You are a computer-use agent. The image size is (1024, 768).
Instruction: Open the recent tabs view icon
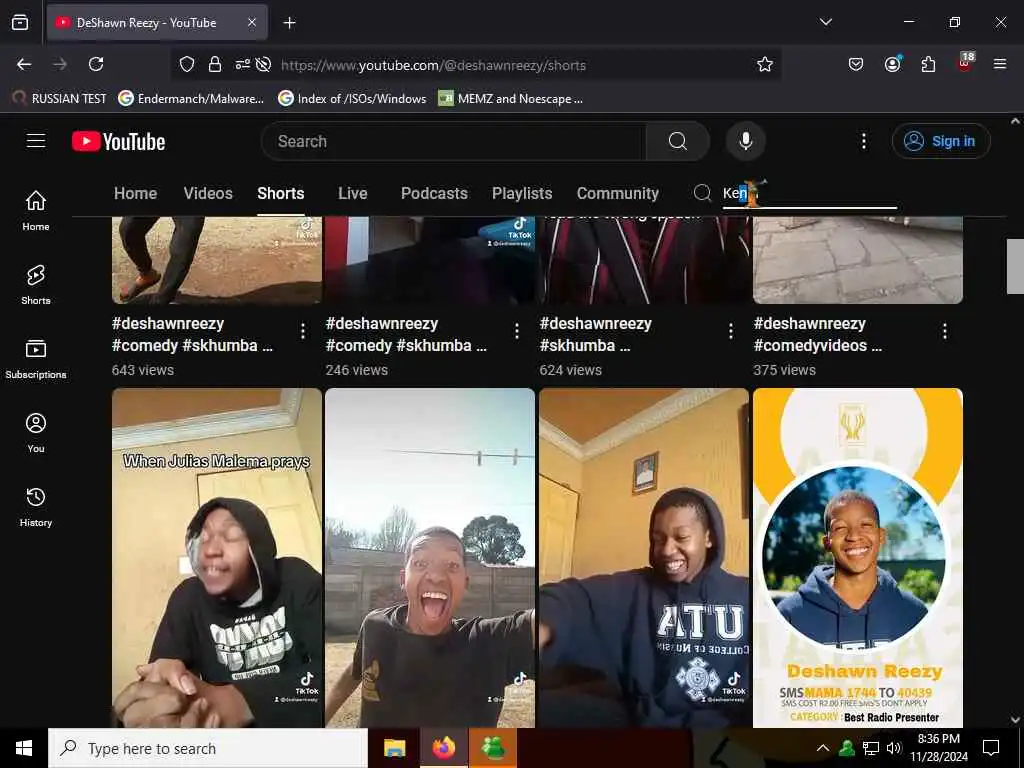[x=20, y=23]
